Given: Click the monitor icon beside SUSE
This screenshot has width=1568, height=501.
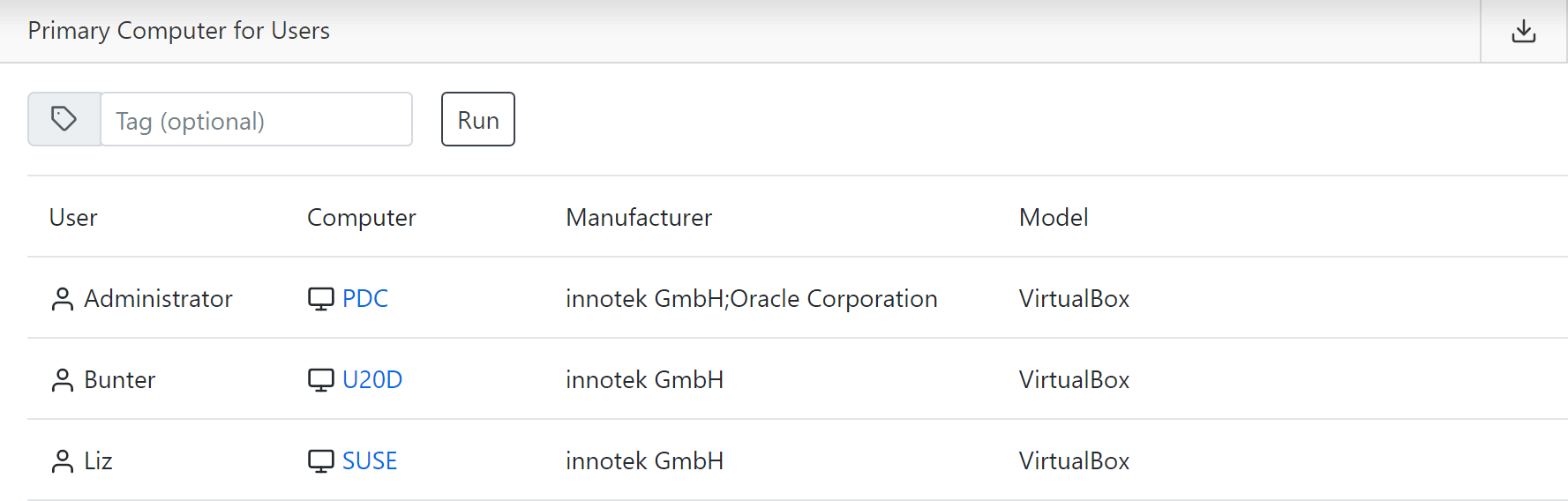Looking at the screenshot, I should click(320, 461).
